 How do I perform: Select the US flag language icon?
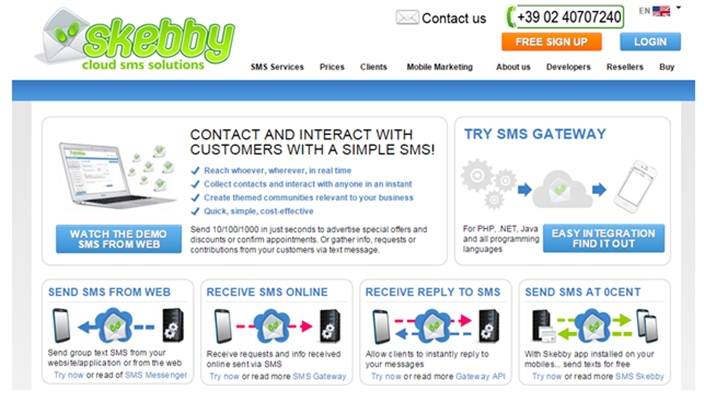click(x=661, y=11)
